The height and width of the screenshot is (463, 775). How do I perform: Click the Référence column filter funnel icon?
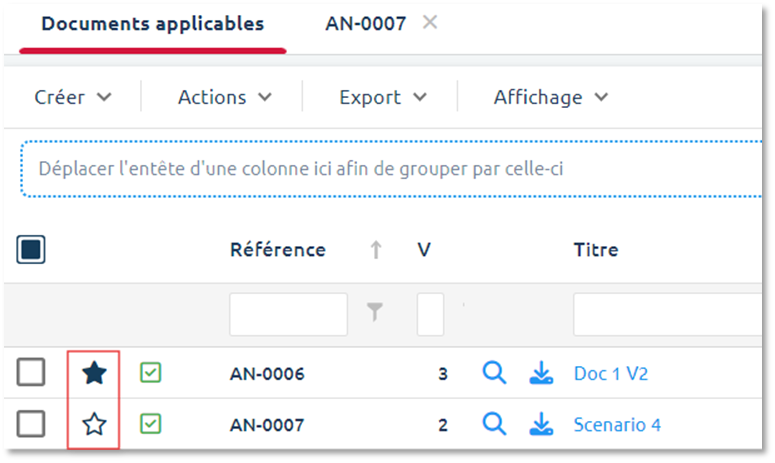[x=375, y=314]
